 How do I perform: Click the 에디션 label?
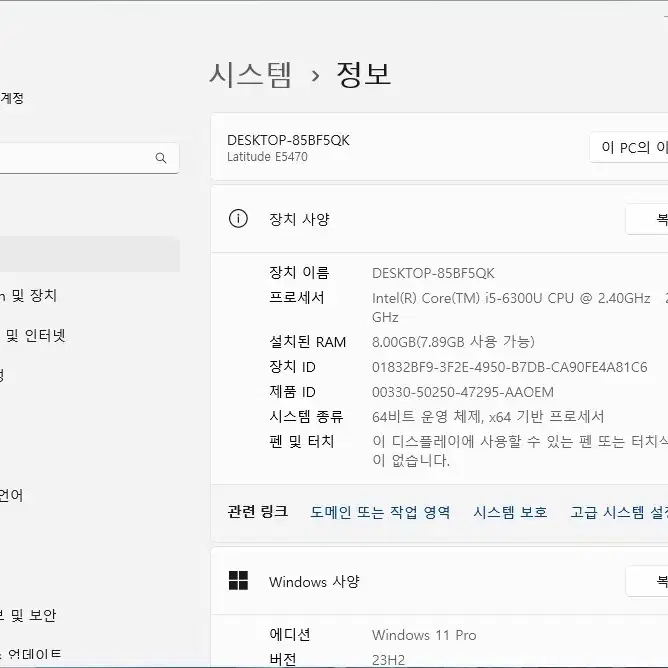point(290,634)
